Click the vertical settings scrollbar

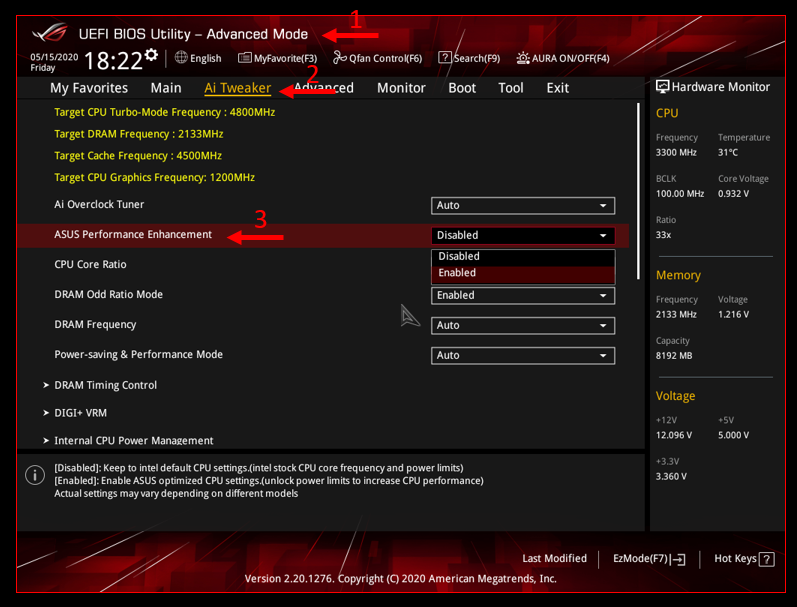[x=638, y=191]
